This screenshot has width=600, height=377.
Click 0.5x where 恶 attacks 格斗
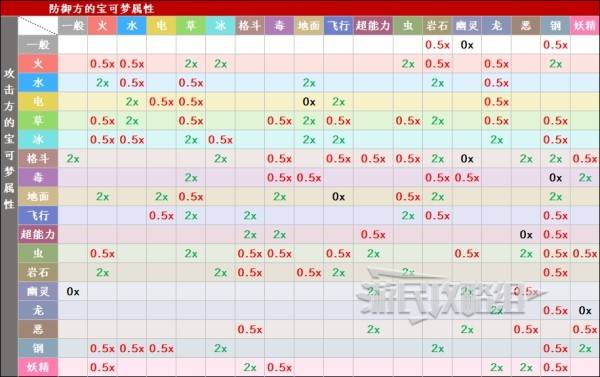[250, 330]
